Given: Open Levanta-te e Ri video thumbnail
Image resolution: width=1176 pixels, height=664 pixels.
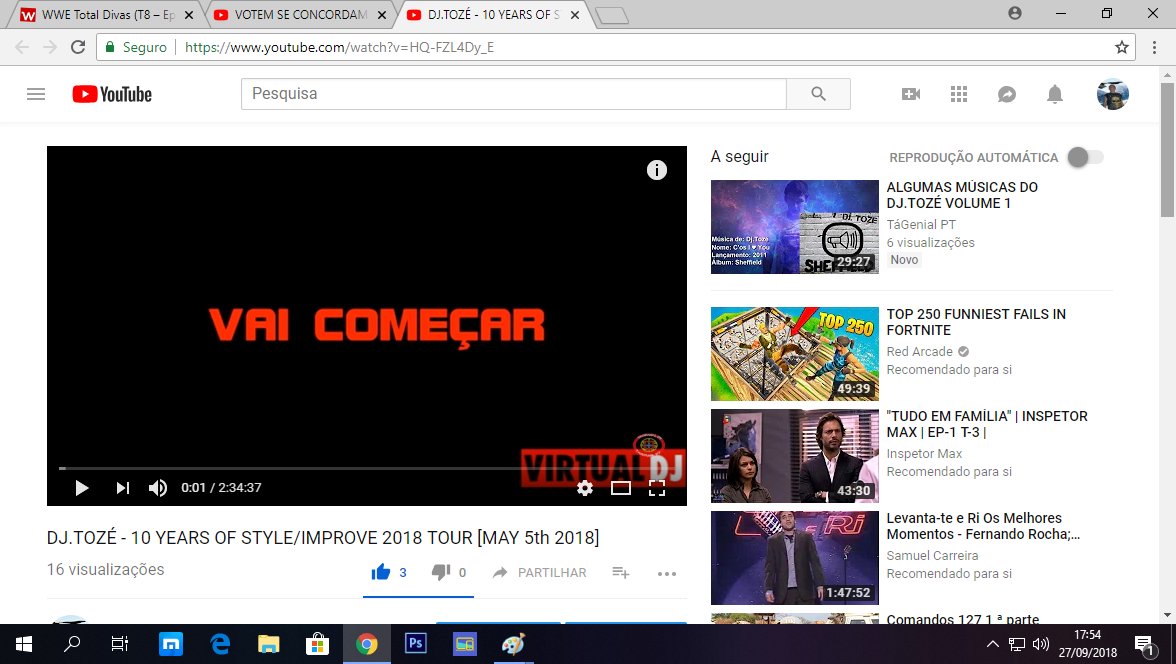Looking at the screenshot, I should tap(794, 557).
